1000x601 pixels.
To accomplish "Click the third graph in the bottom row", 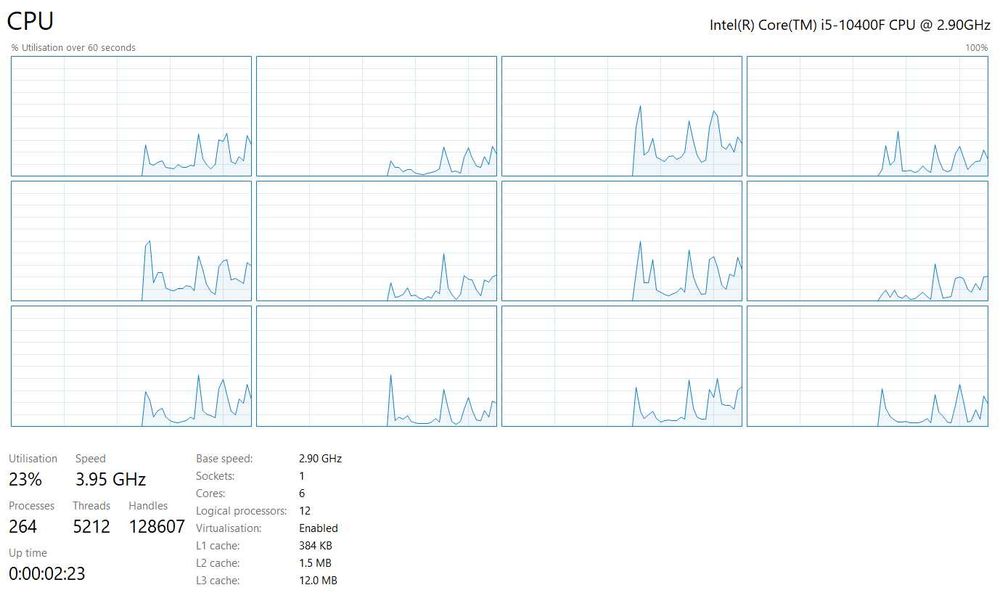I will (622, 366).
